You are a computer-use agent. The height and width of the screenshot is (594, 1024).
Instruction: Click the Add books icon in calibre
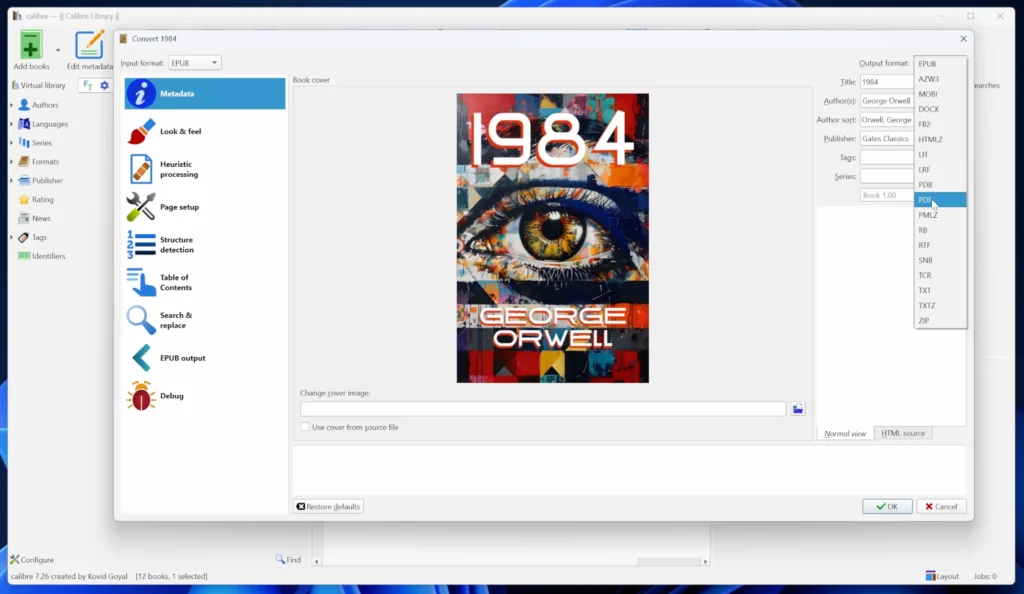[x=30, y=45]
